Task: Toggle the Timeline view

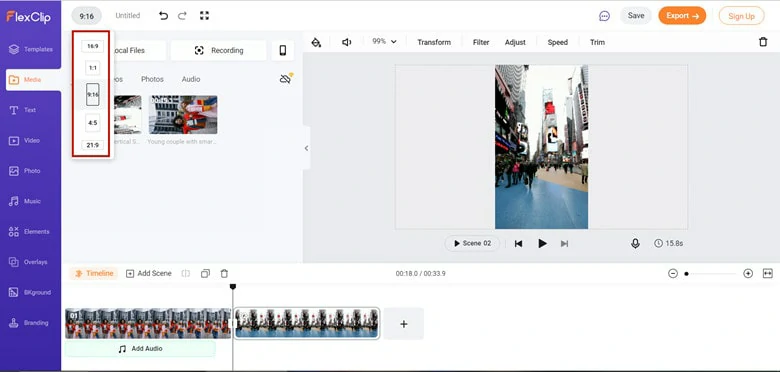Action: (94, 274)
